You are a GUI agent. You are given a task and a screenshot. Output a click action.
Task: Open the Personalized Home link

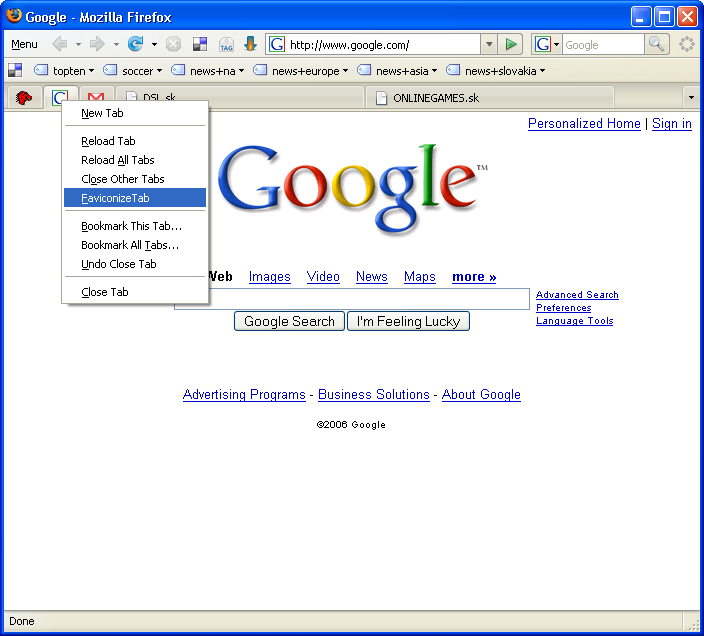(584, 123)
